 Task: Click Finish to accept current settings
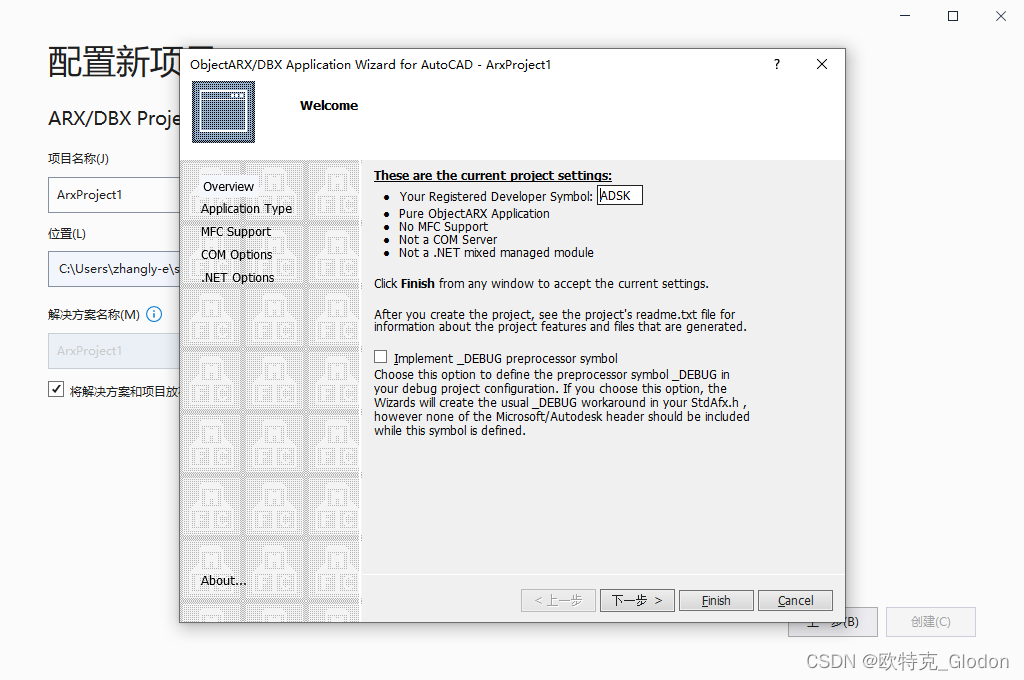click(716, 600)
